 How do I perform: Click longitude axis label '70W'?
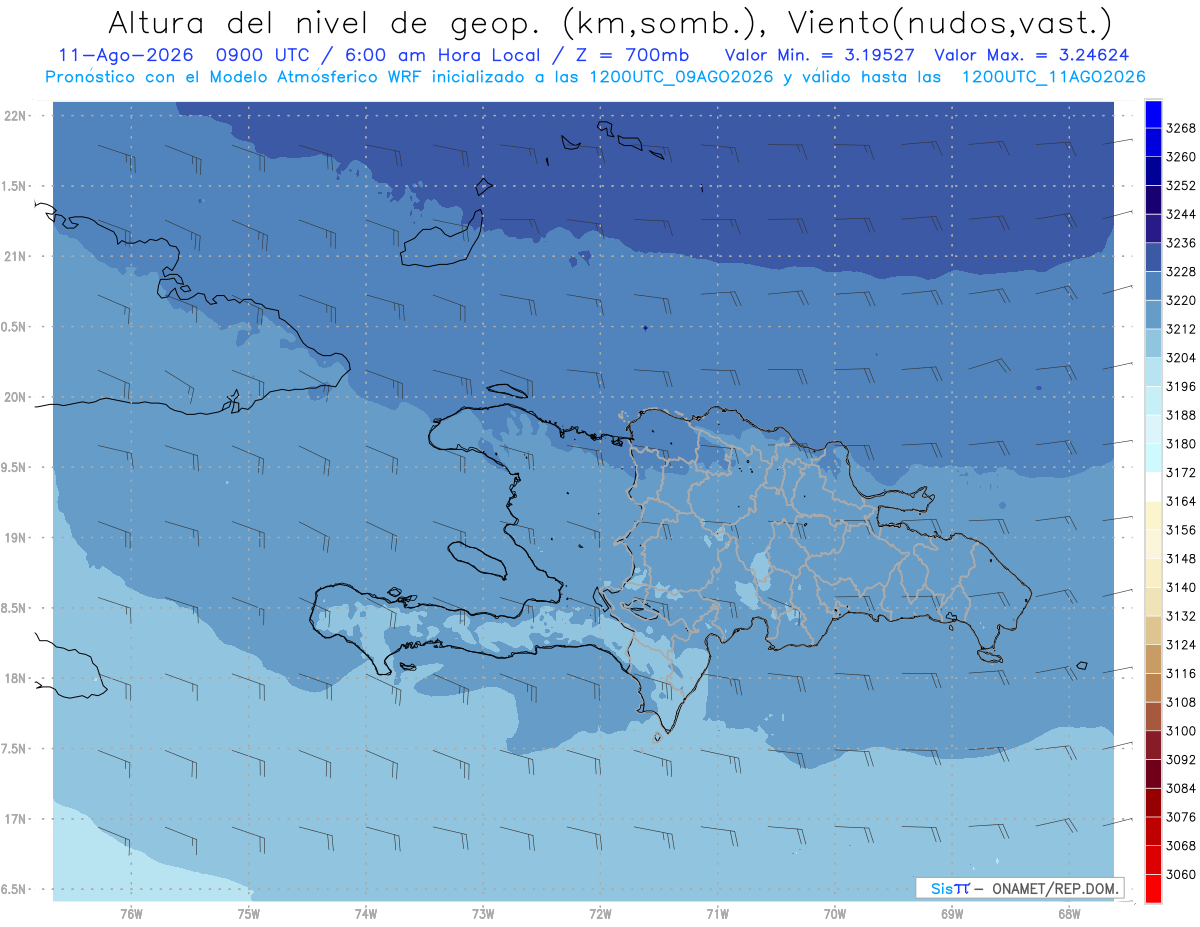[835, 914]
